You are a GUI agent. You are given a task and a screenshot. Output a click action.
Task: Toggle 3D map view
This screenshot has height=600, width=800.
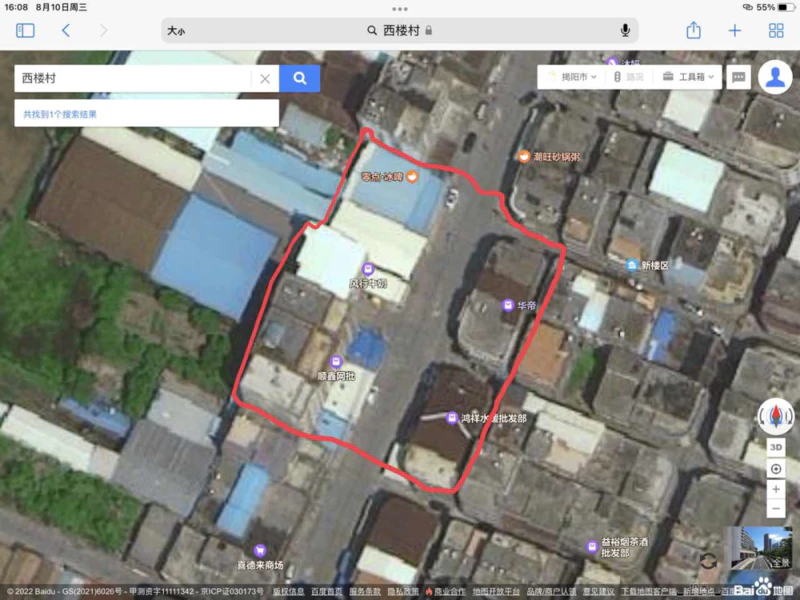[776, 446]
